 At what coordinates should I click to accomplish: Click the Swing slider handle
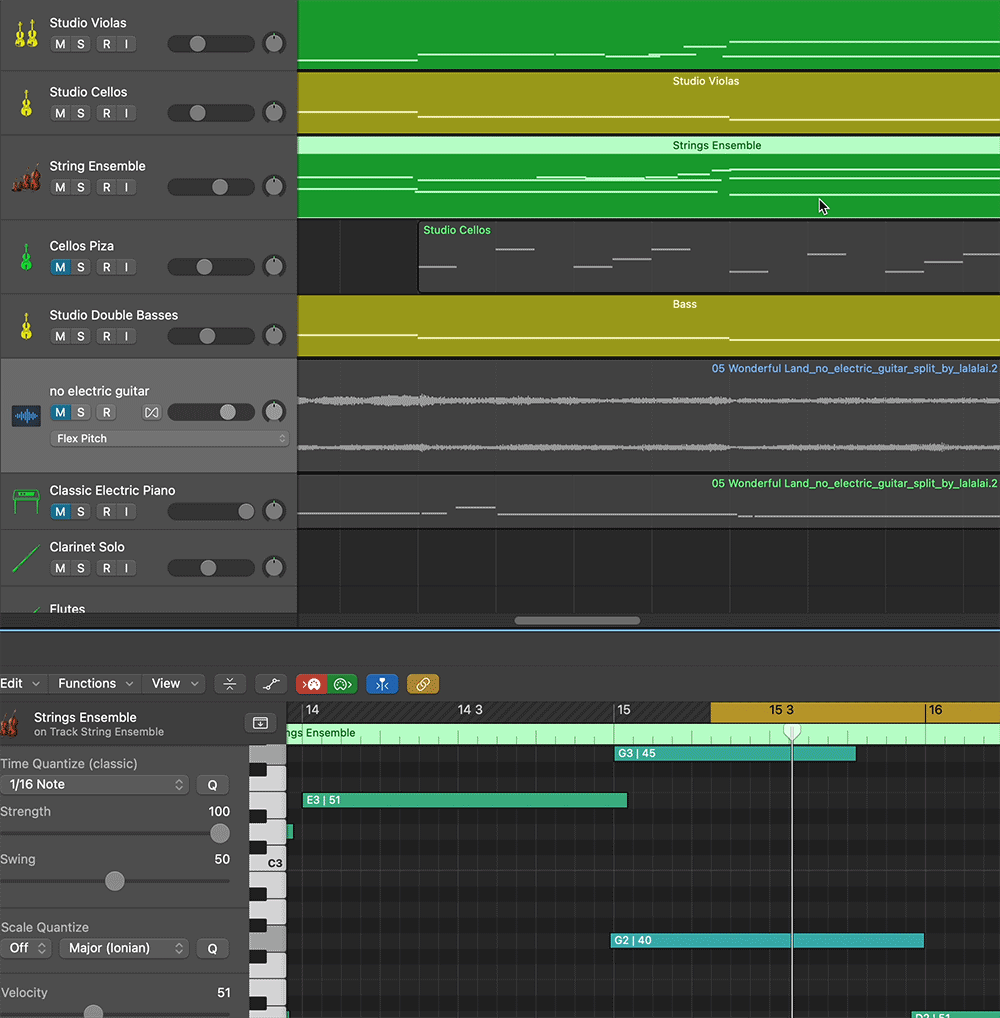[x=115, y=881]
